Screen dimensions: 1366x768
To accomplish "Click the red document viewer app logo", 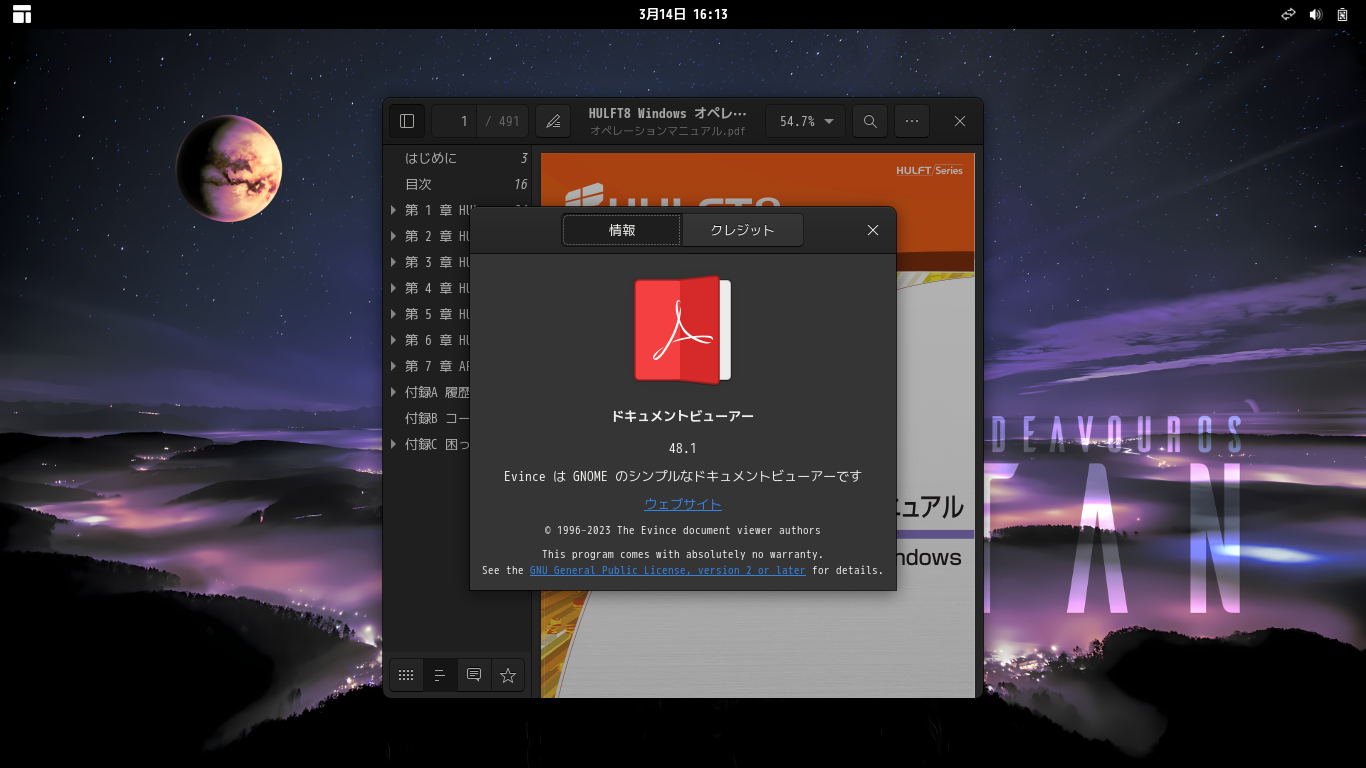I will point(683,330).
